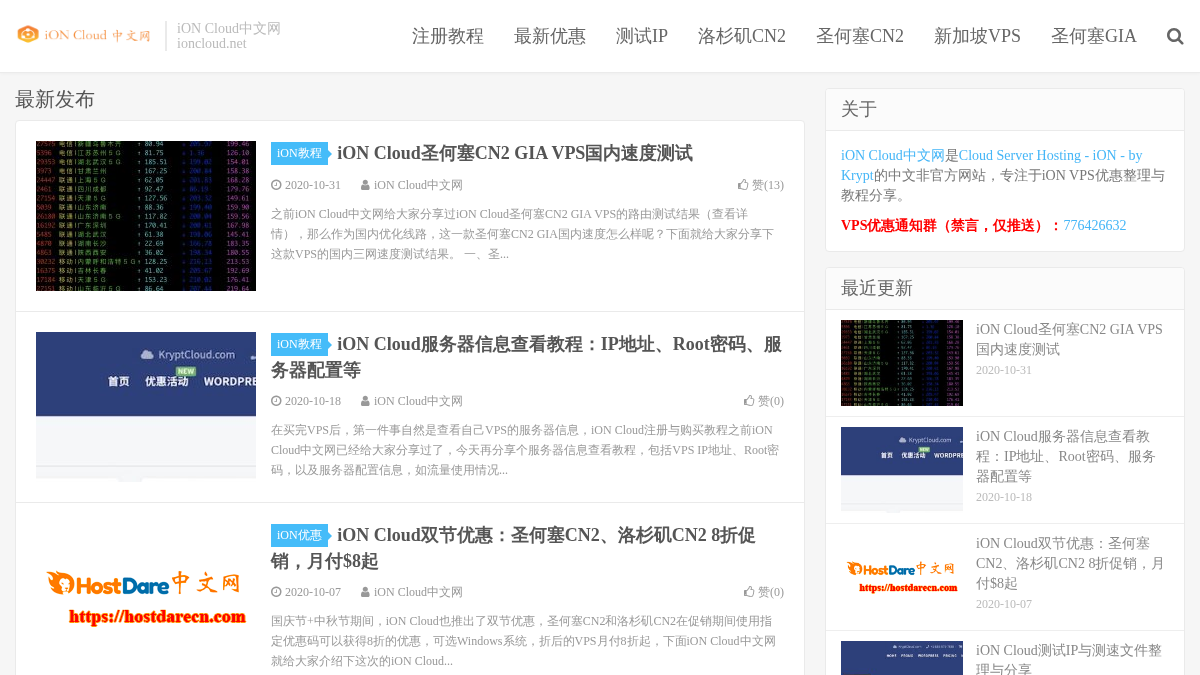Click the 最近更新 panel heading

877,288
